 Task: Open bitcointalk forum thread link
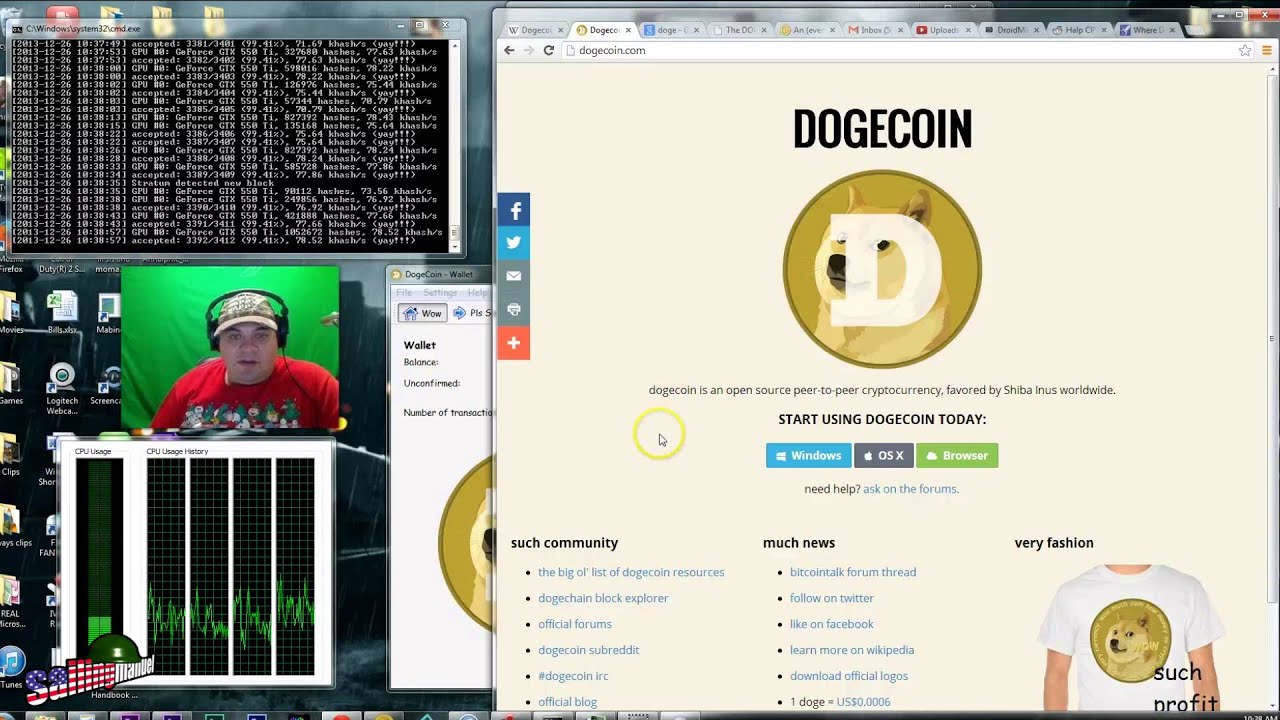[853, 572]
